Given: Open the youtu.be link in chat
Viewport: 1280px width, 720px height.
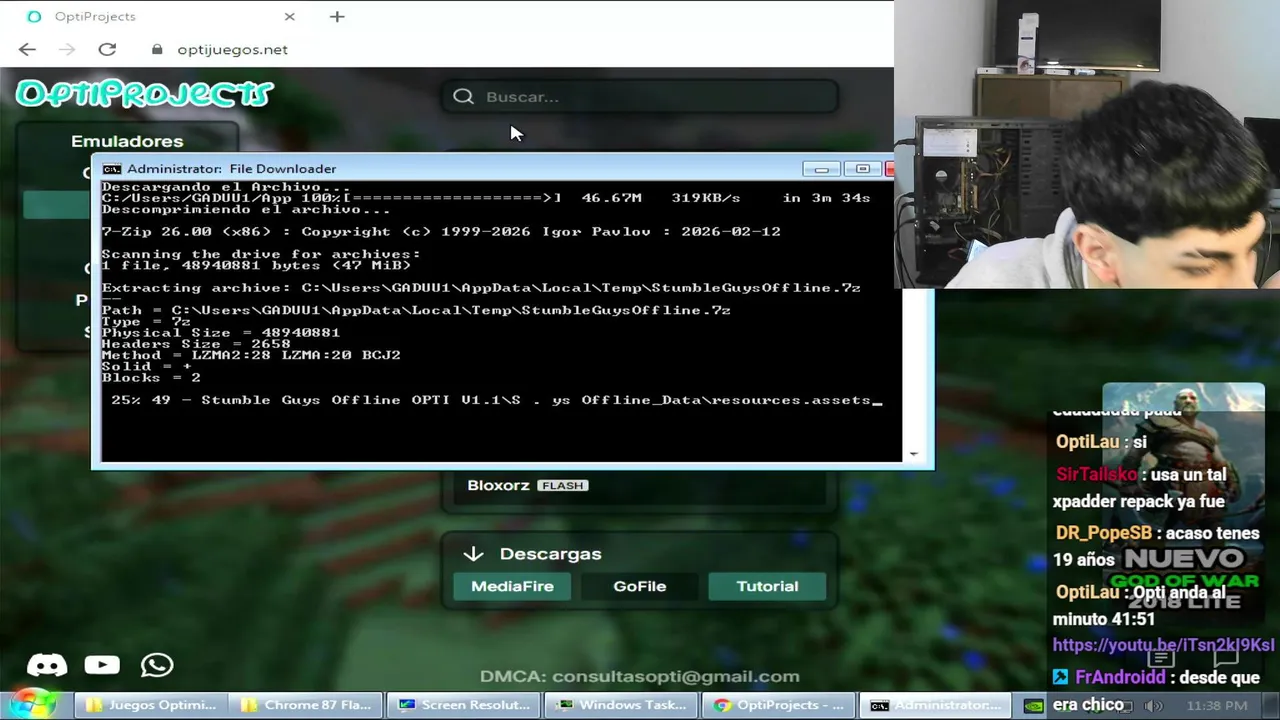Looking at the screenshot, I should click(1163, 646).
